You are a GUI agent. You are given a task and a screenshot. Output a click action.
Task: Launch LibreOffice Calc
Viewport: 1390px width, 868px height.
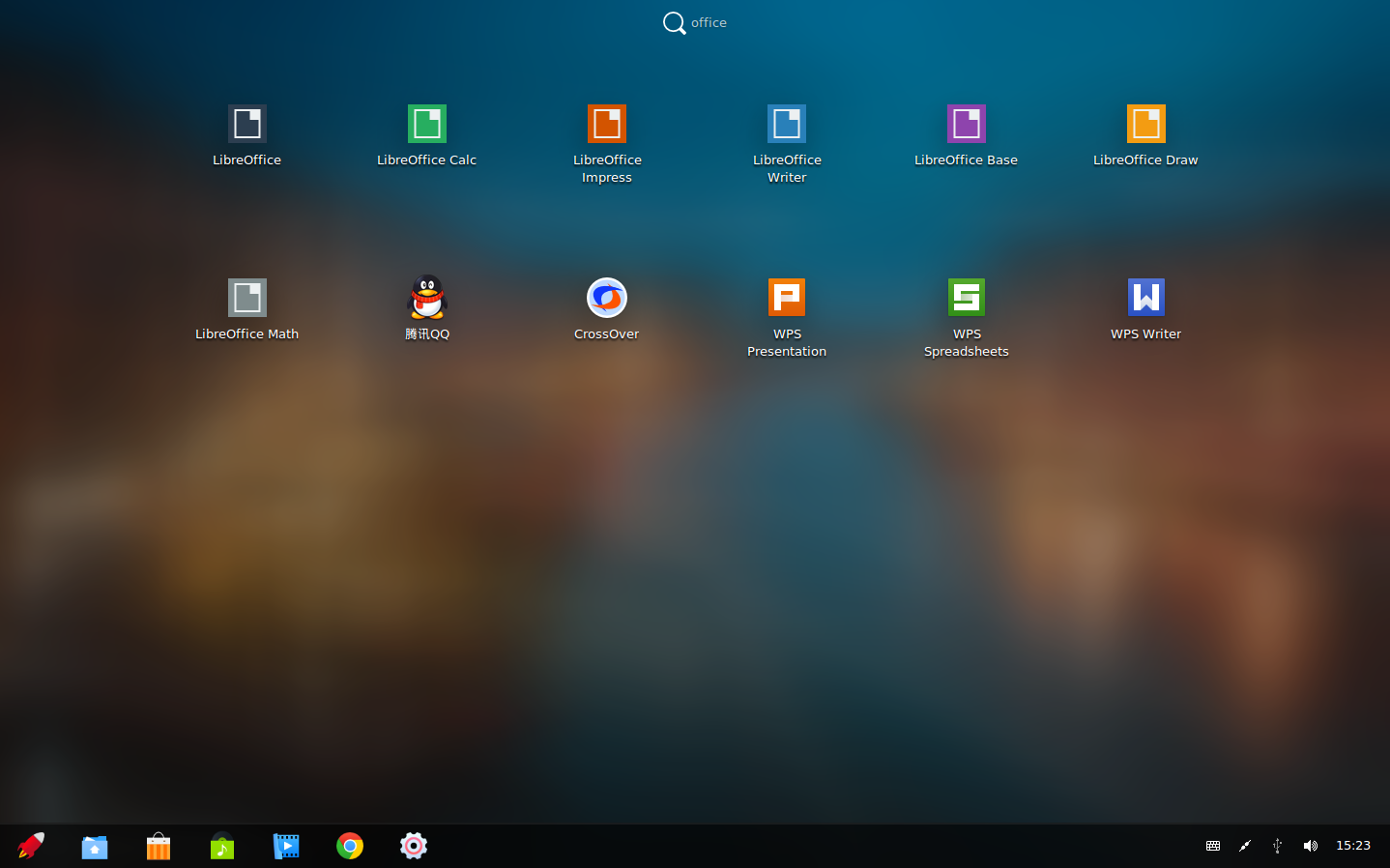[x=427, y=124]
